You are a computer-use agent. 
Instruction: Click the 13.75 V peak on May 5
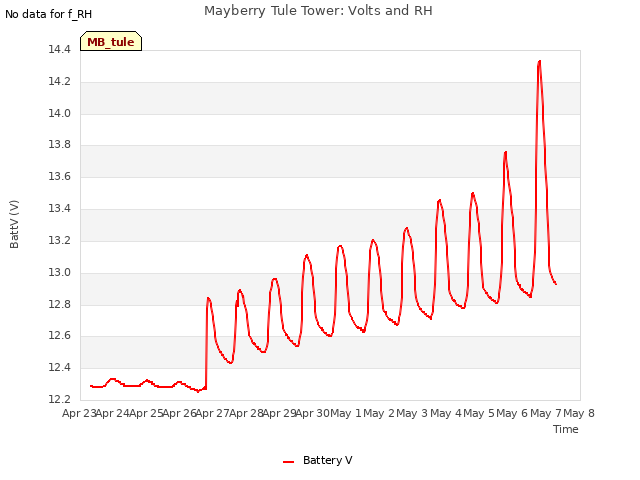tap(506, 152)
